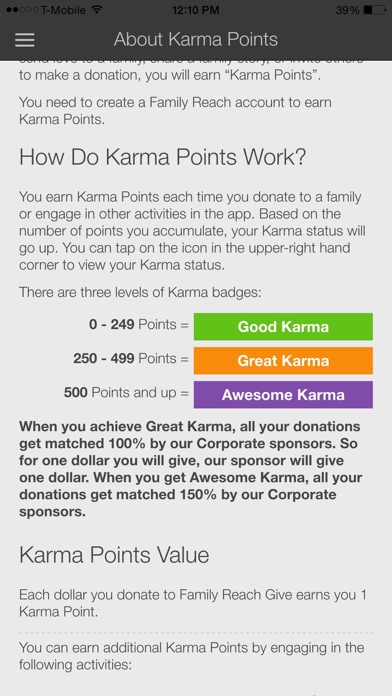Select the orange Great Karma badge
This screenshot has width=392, height=696.
(x=283, y=360)
